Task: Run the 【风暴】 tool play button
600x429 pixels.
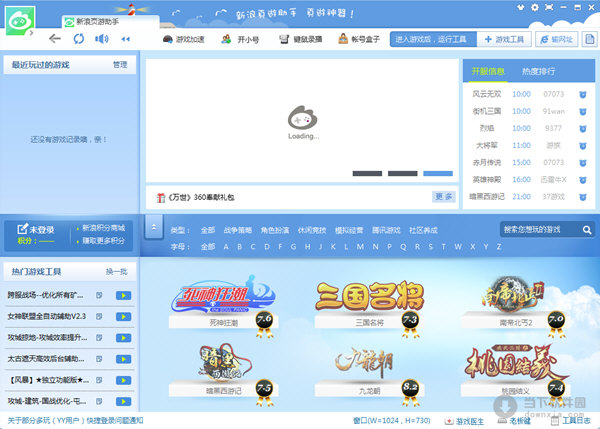Action: [124, 380]
